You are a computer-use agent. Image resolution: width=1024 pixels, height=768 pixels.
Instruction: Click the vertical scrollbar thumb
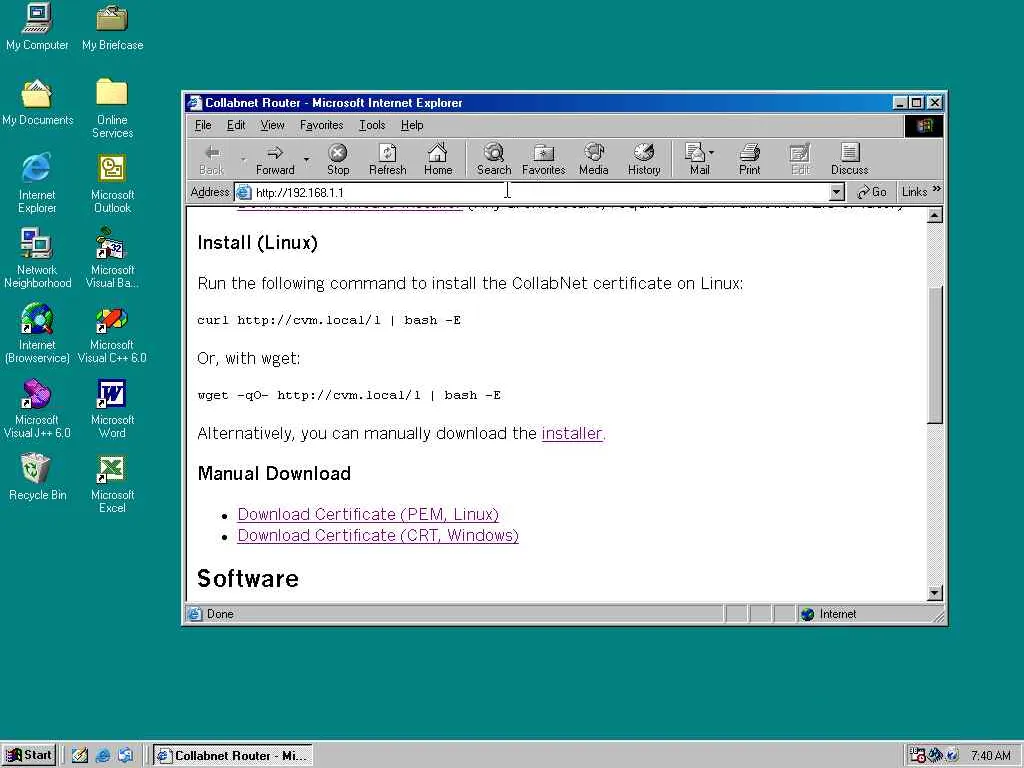coord(935,355)
